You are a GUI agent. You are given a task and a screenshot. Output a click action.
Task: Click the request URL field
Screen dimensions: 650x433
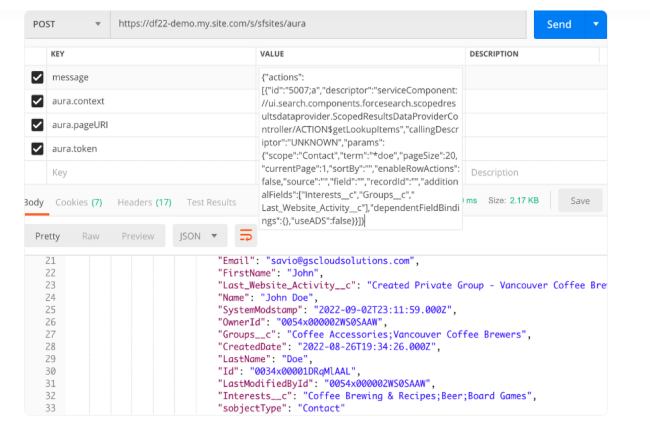pyautogui.click(x=318, y=23)
